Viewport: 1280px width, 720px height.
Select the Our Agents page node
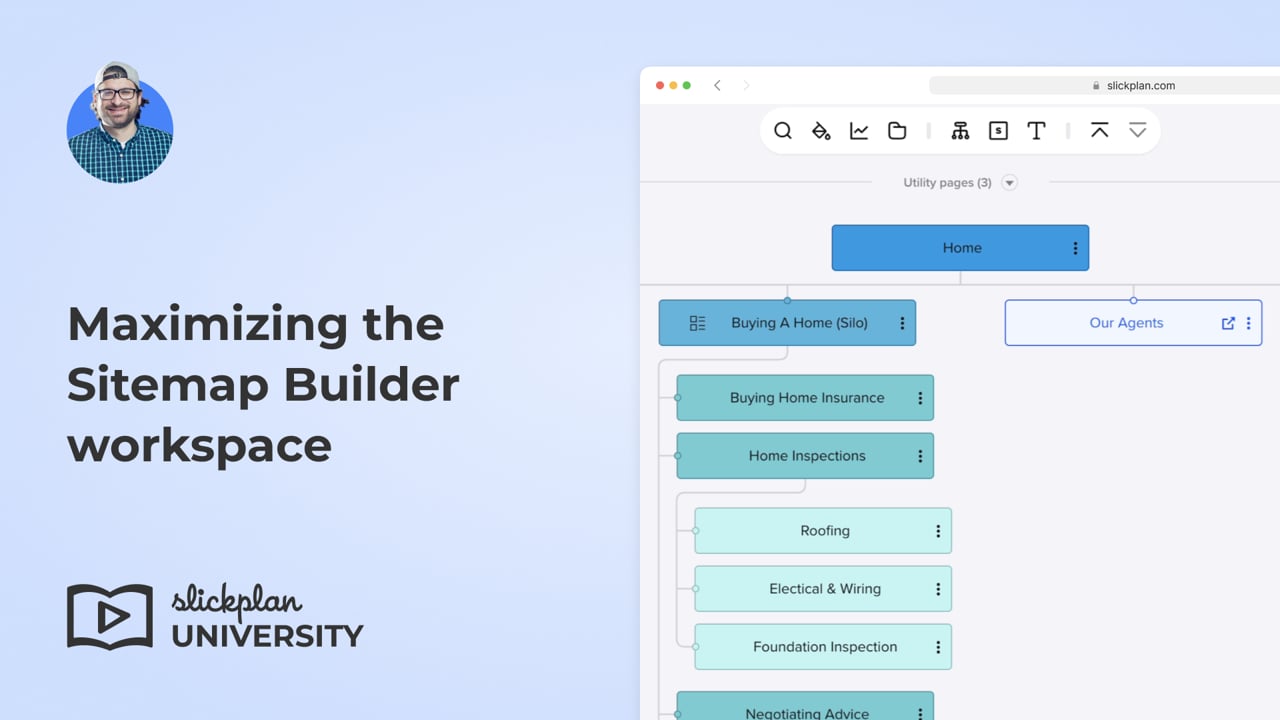[x=1133, y=323]
